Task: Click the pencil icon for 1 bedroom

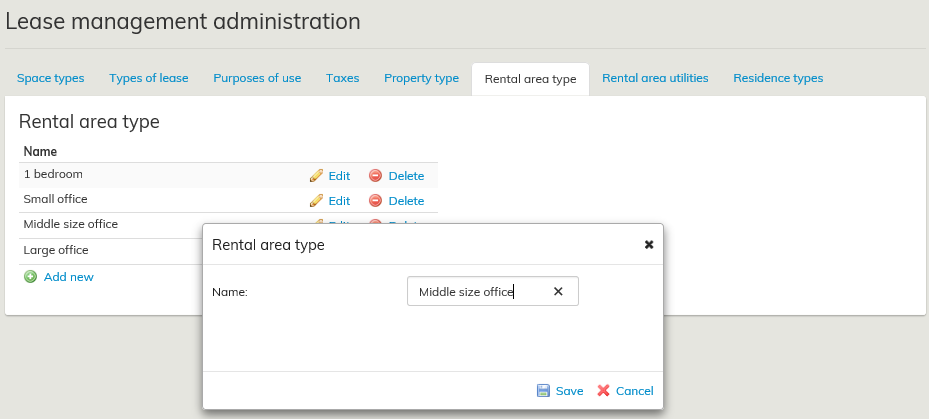Action: click(316, 176)
